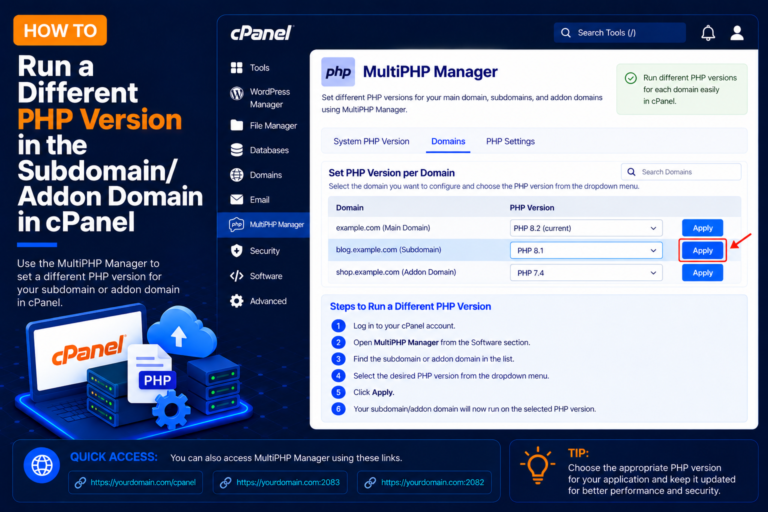Viewport: 768px width, 512px height.
Task: Click the Quick Access globe icon
Action: tap(42, 465)
